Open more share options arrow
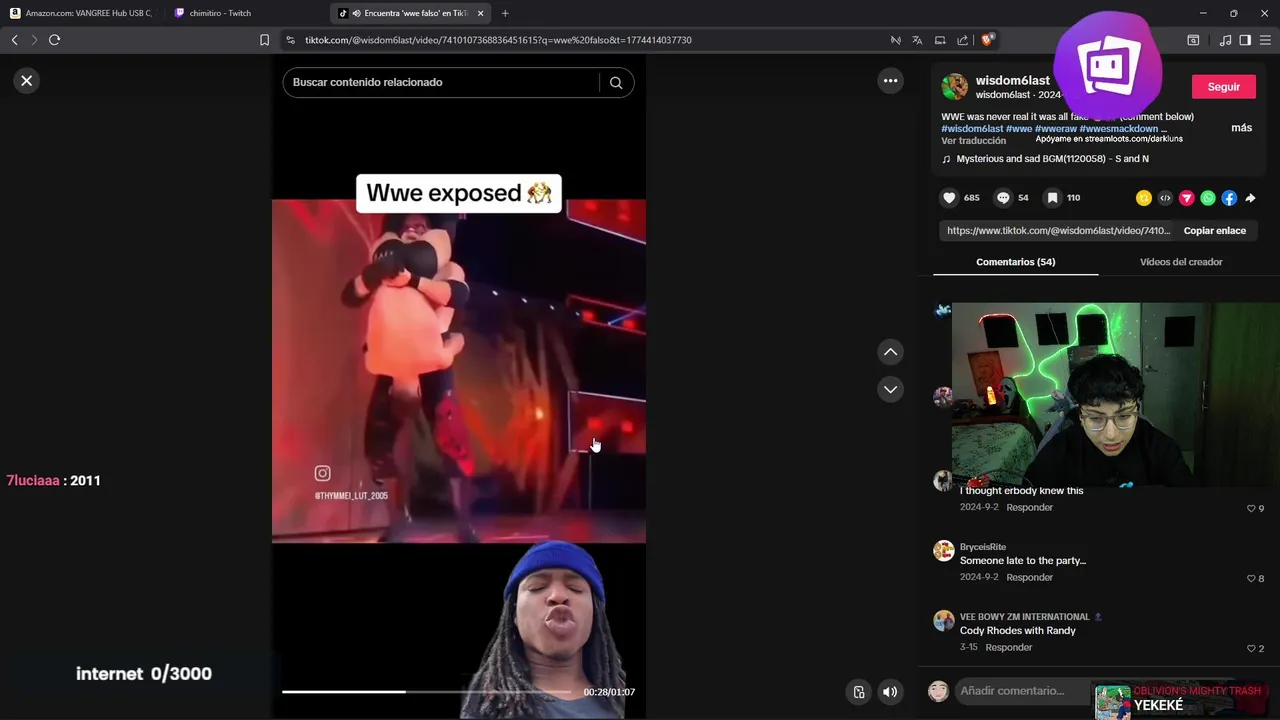The height and width of the screenshot is (720, 1280). (1250, 198)
